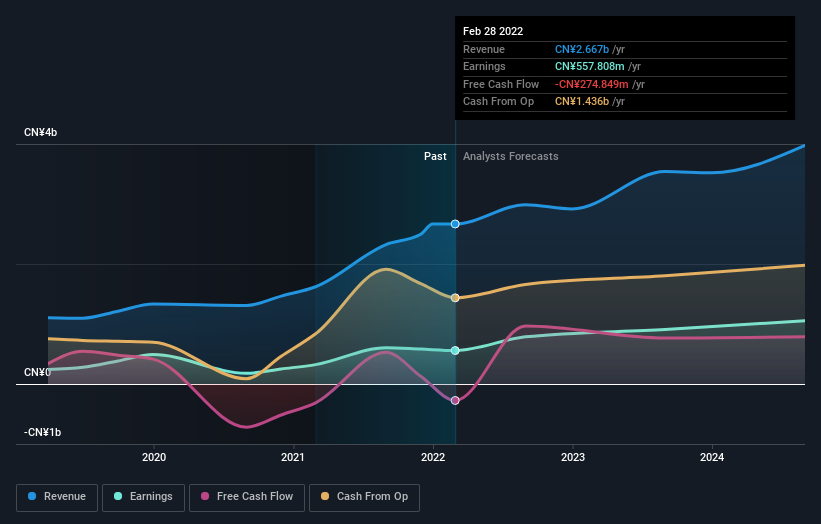Click the CN¥2.667b revenue value

[x=582, y=49]
